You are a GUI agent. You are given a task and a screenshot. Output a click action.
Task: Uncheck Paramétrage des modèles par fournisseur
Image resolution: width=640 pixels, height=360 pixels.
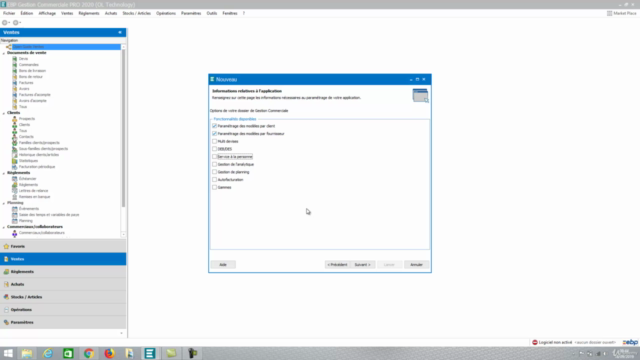click(214, 133)
